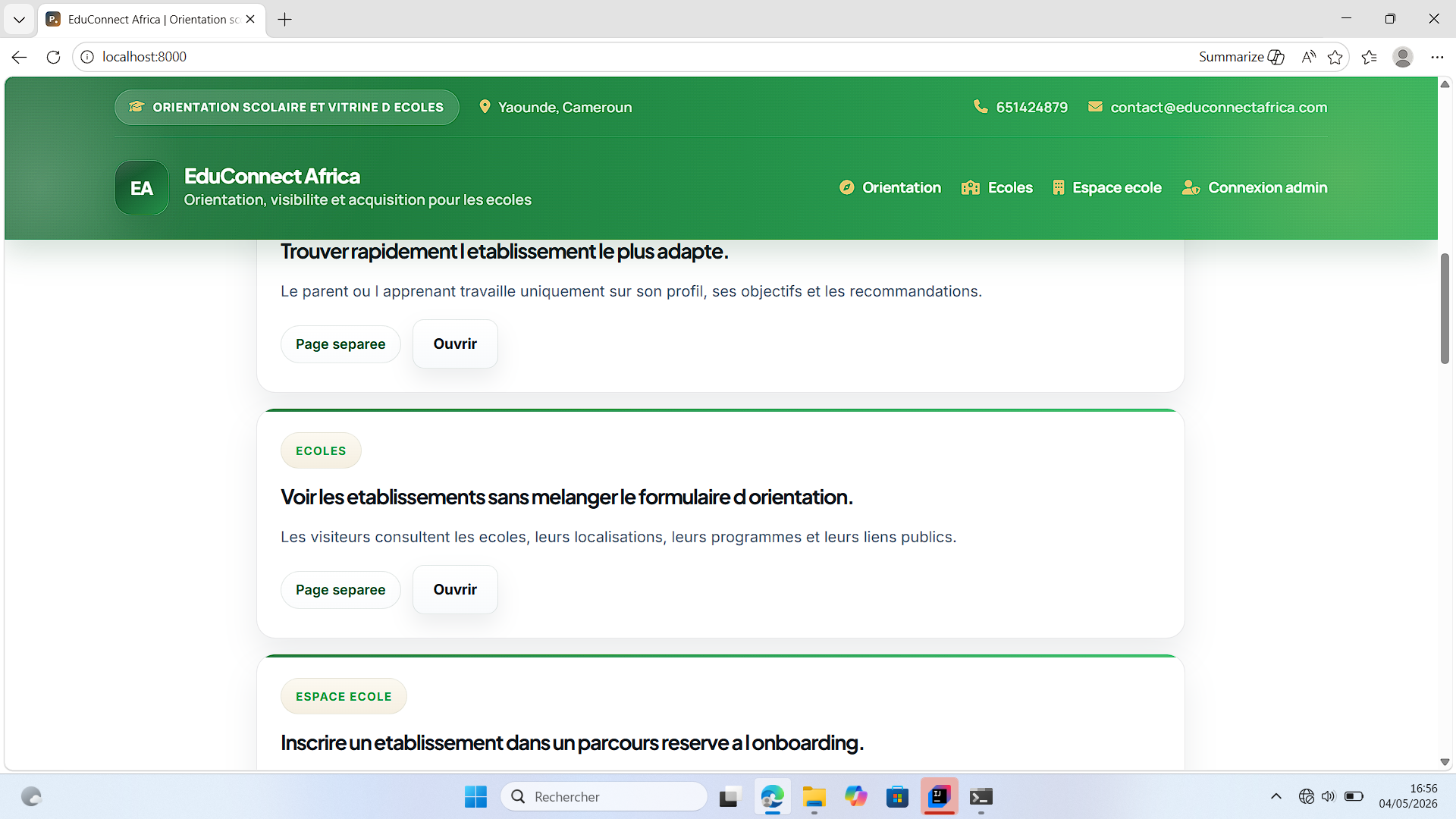Open the browser profile avatar
The width and height of the screenshot is (1456, 819).
[x=1403, y=57]
